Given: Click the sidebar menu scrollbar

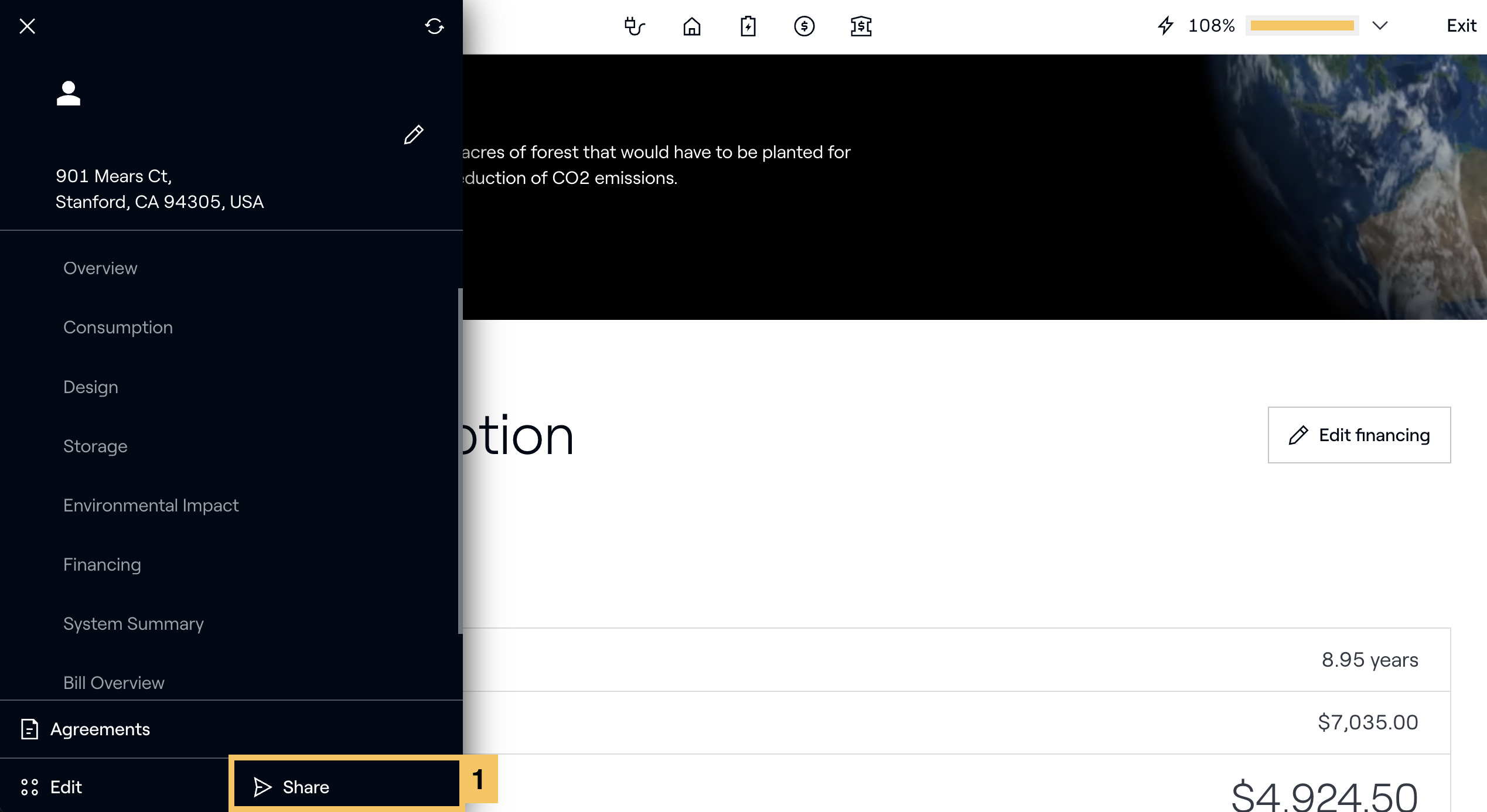Looking at the screenshot, I should 460,460.
